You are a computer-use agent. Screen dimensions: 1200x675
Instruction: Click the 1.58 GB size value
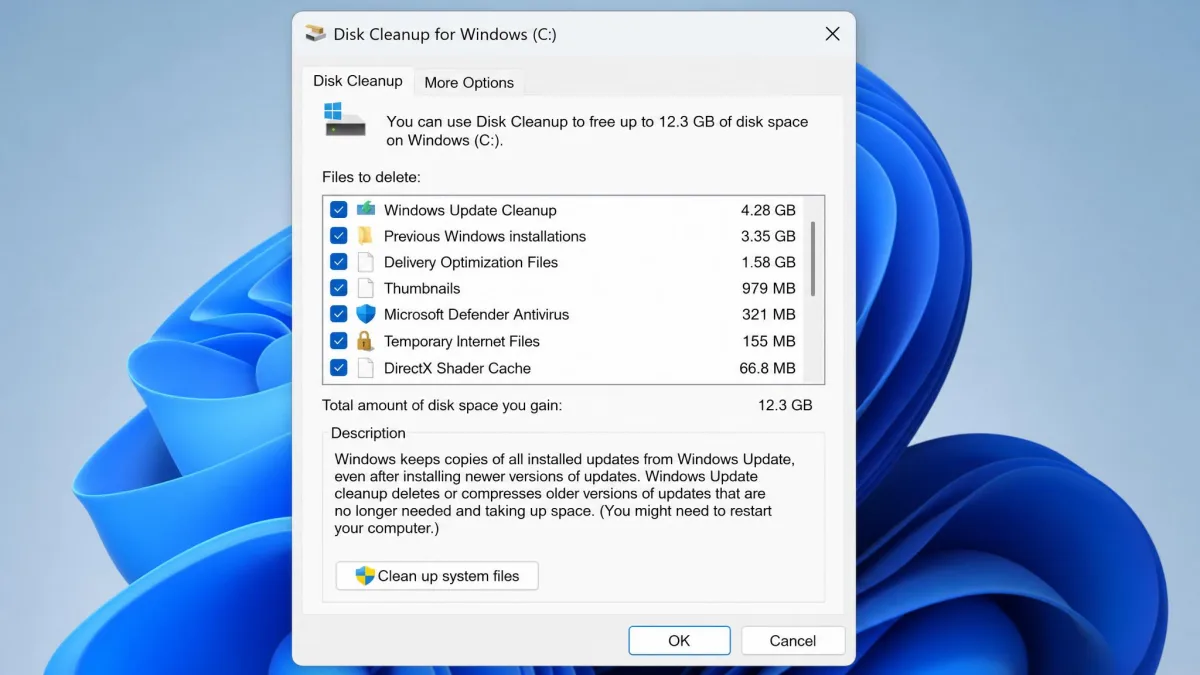(768, 262)
